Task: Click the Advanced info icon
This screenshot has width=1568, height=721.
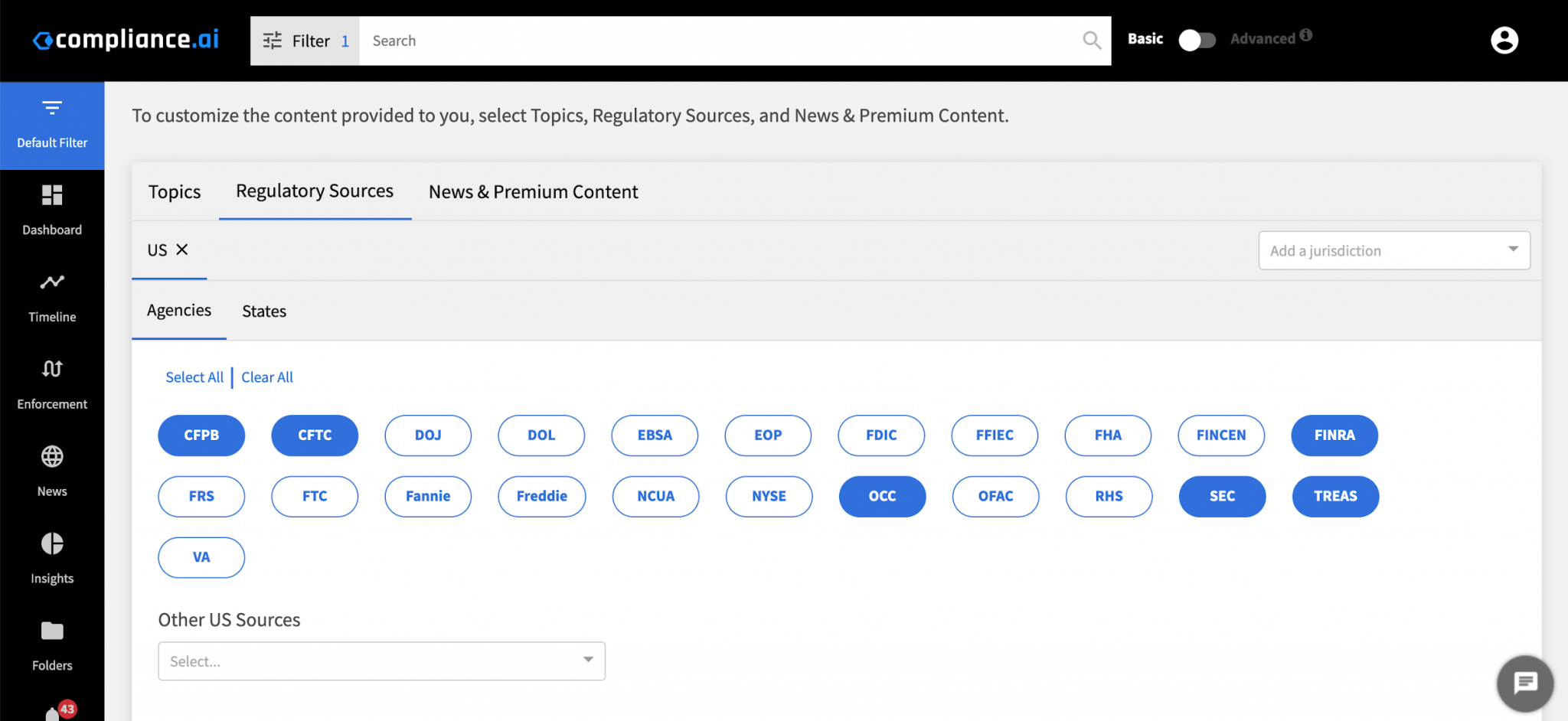Action: (x=1306, y=35)
